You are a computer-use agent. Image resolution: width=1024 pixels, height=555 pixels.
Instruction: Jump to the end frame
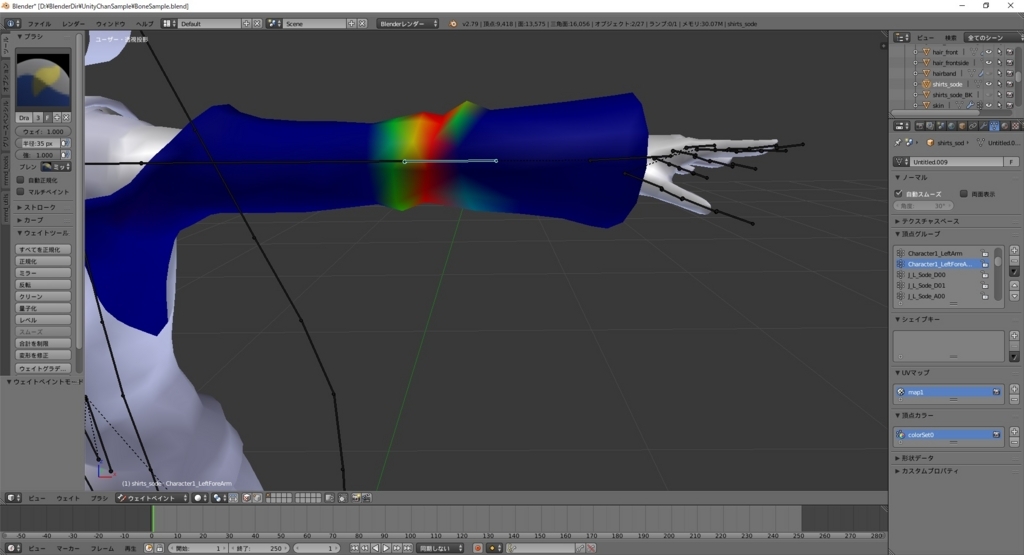(x=408, y=548)
